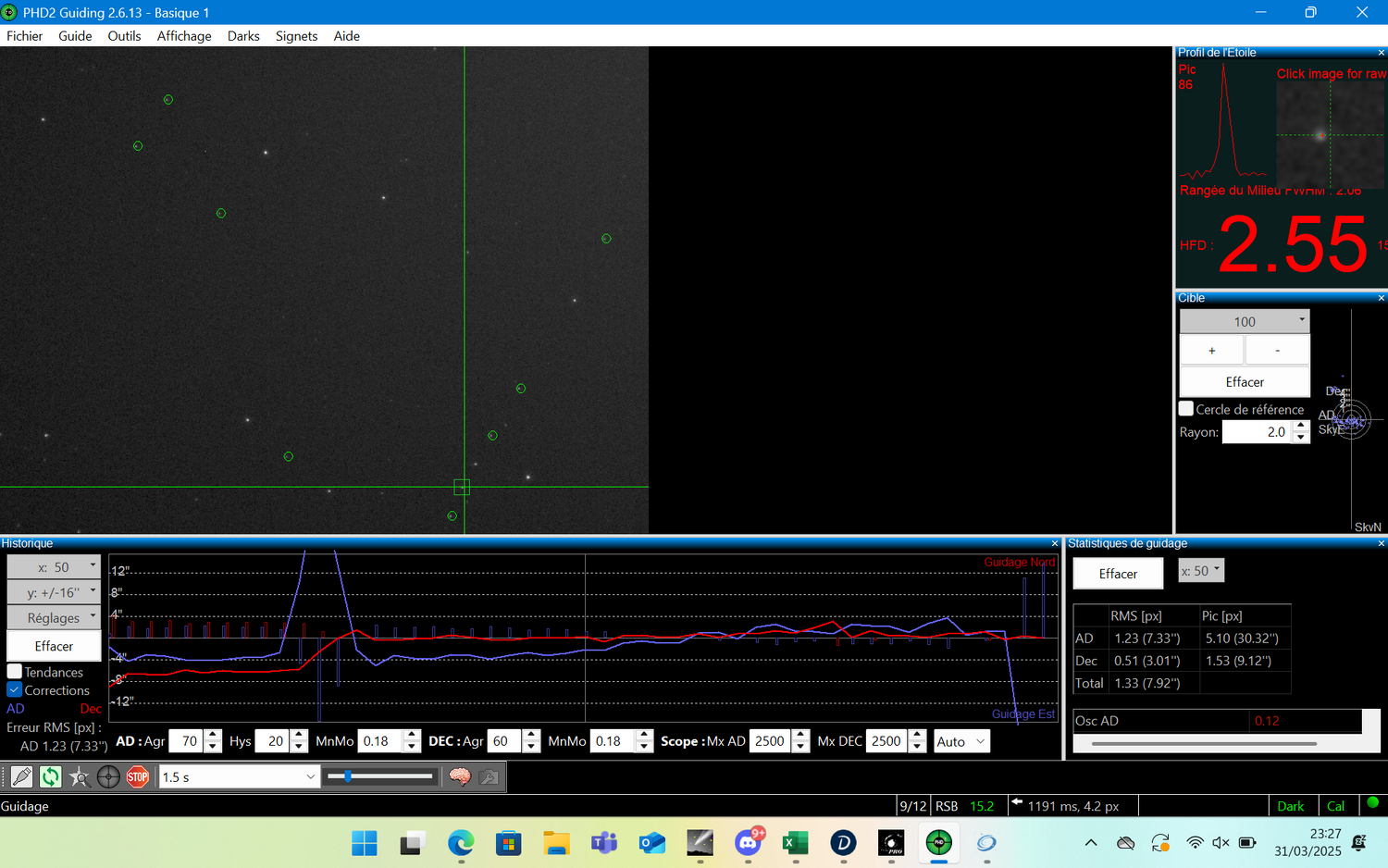The width and height of the screenshot is (1388, 868).
Task: Open the 1.5 s exposure dropdown
Action: (240, 777)
